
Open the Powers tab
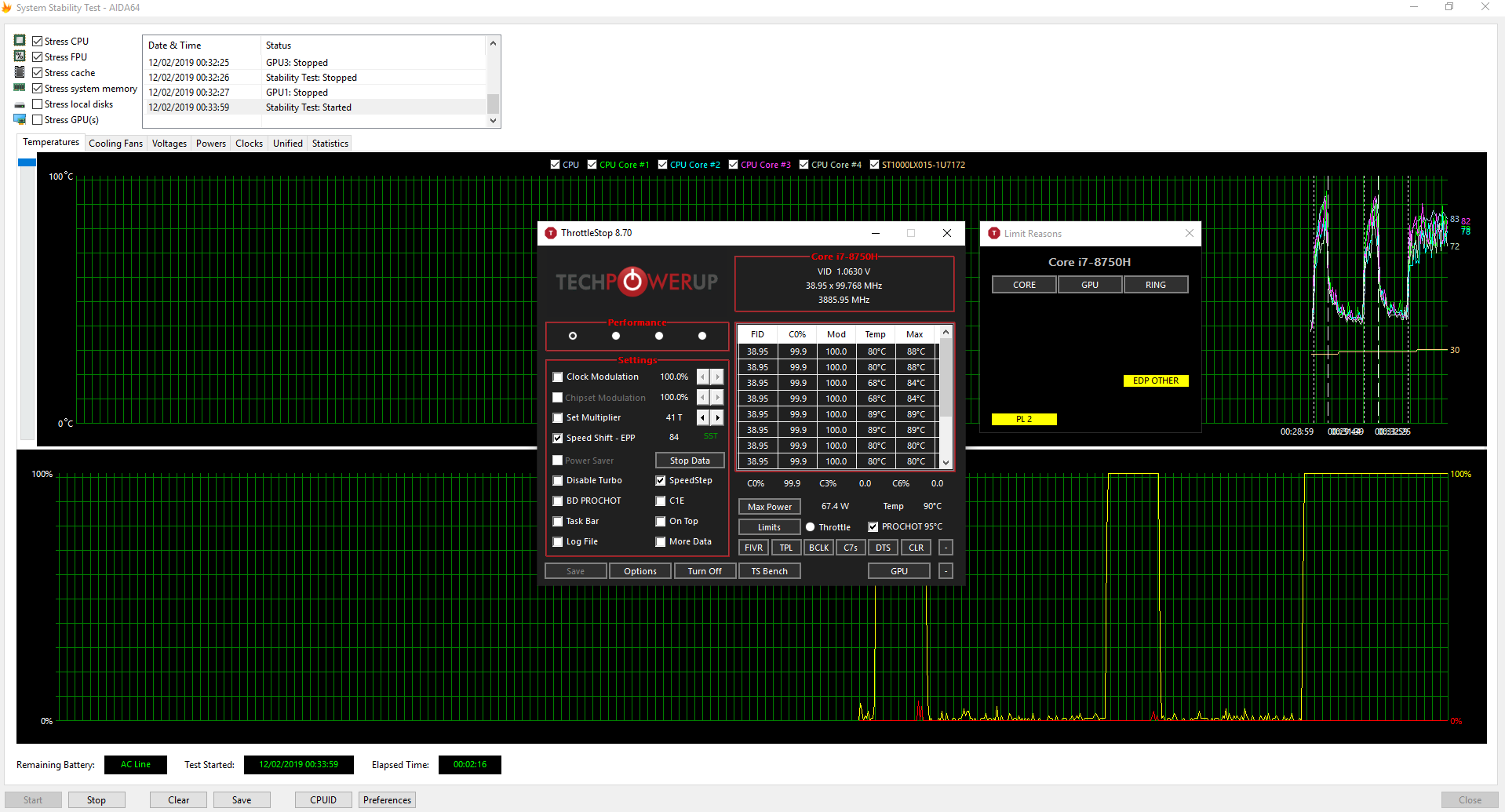pos(211,144)
